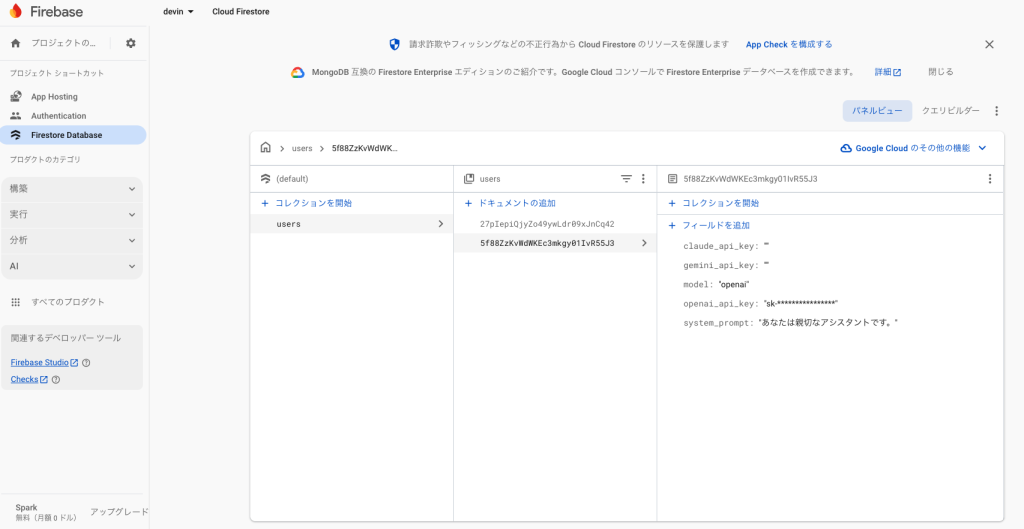Image resolution: width=1024 pixels, height=529 pixels.
Task: Open filter icon in users collection column
Action: (x=626, y=179)
